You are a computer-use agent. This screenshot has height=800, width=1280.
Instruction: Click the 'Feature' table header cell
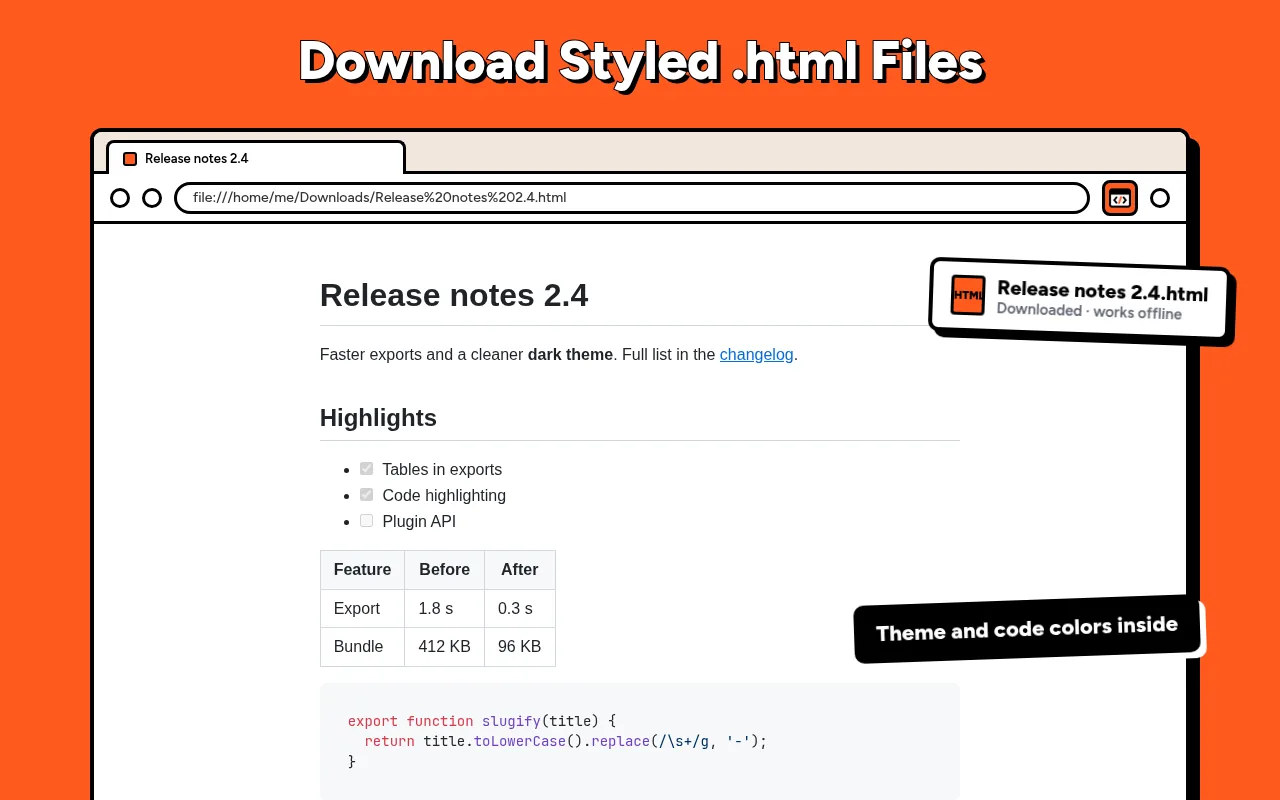[362, 570]
